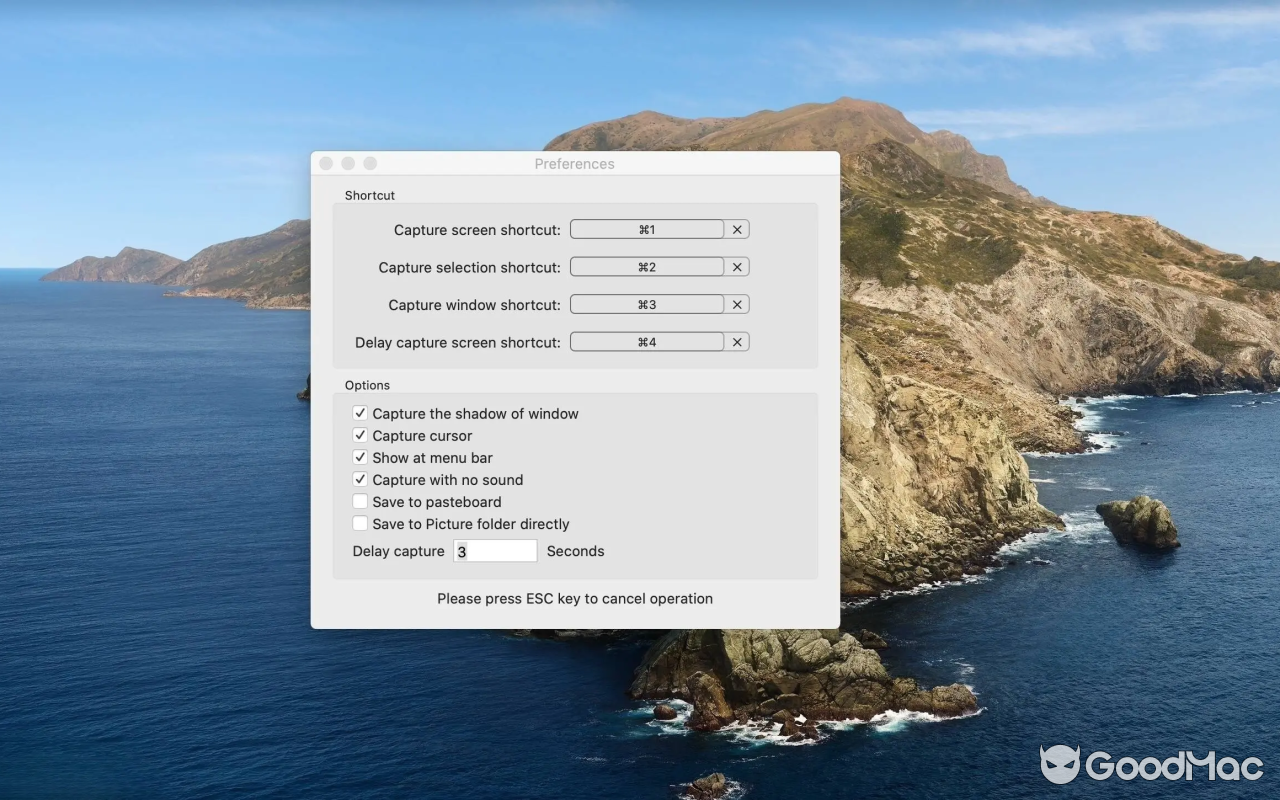
Task: Click the green zoom button
Action: 369,162
